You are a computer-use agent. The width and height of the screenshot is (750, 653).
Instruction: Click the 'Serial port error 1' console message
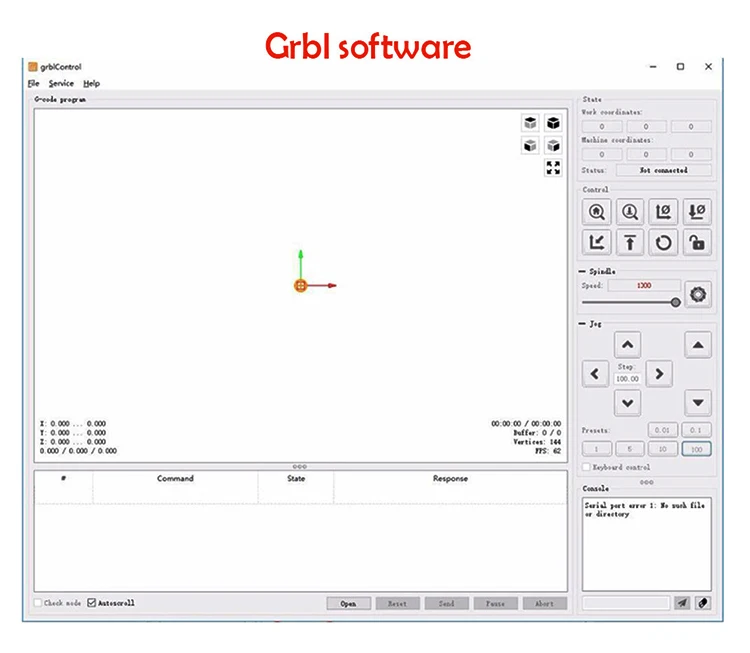point(644,509)
